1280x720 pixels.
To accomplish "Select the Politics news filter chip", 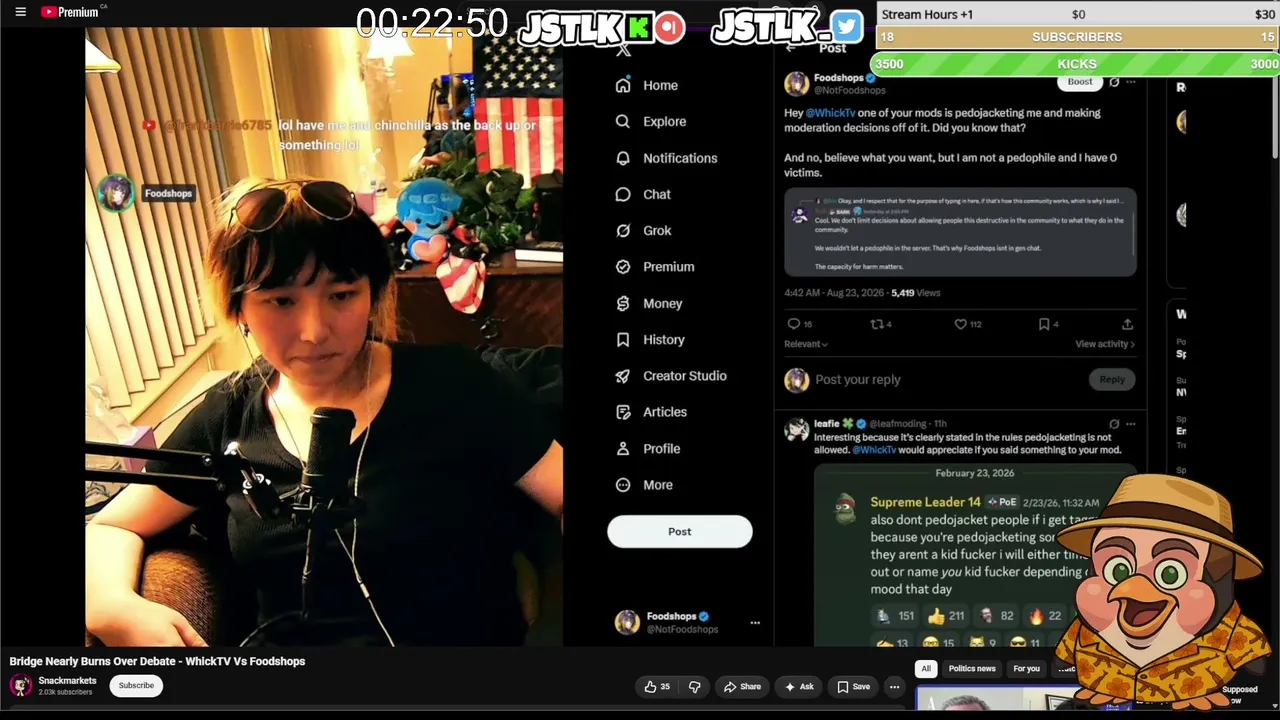I will (972, 669).
